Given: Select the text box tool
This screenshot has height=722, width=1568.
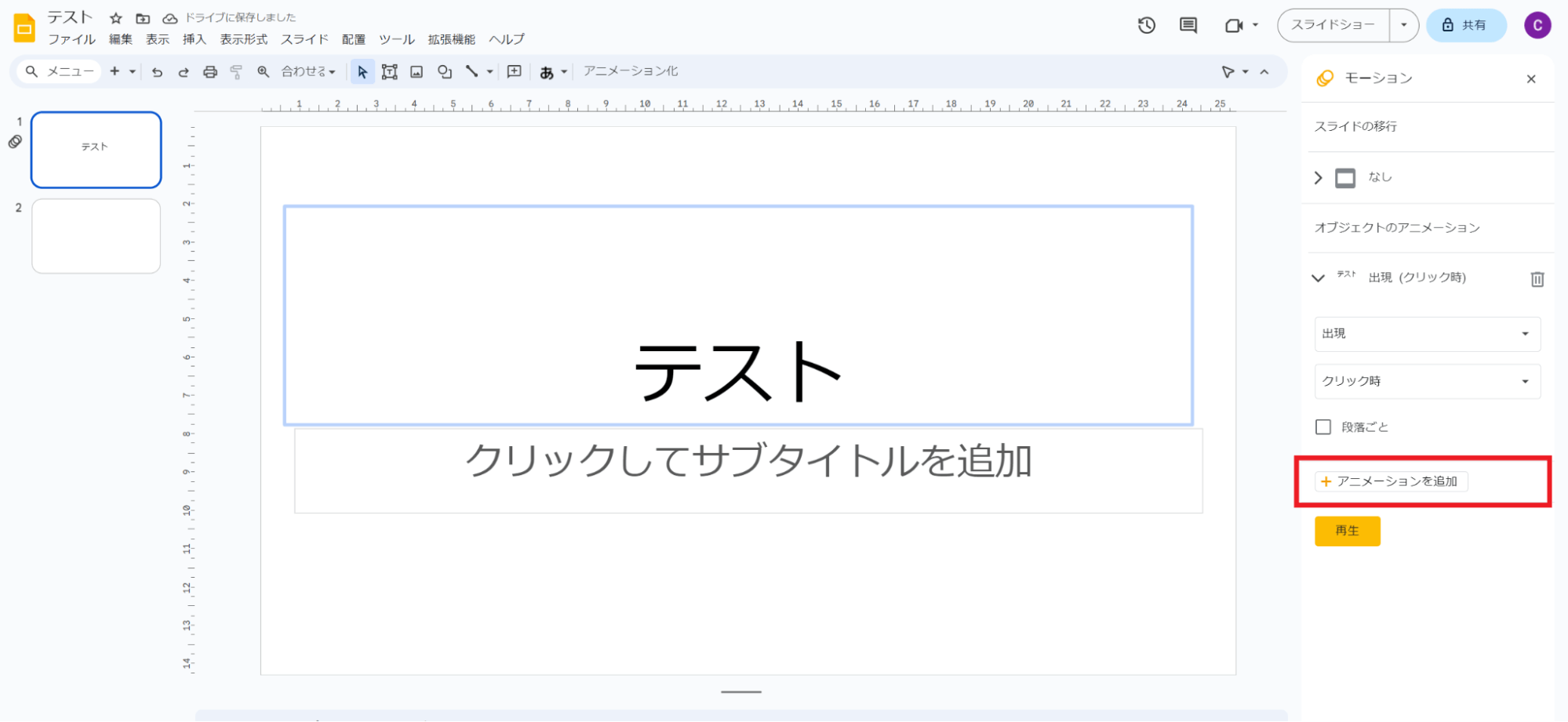Looking at the screenshot, I should tap(389, 72).
